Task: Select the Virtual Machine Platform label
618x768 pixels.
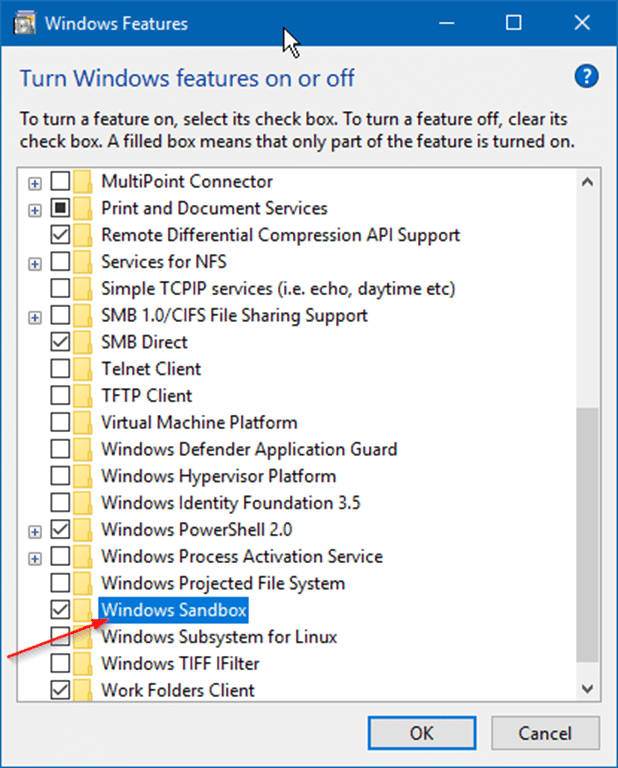Action: tap(199, 422)
